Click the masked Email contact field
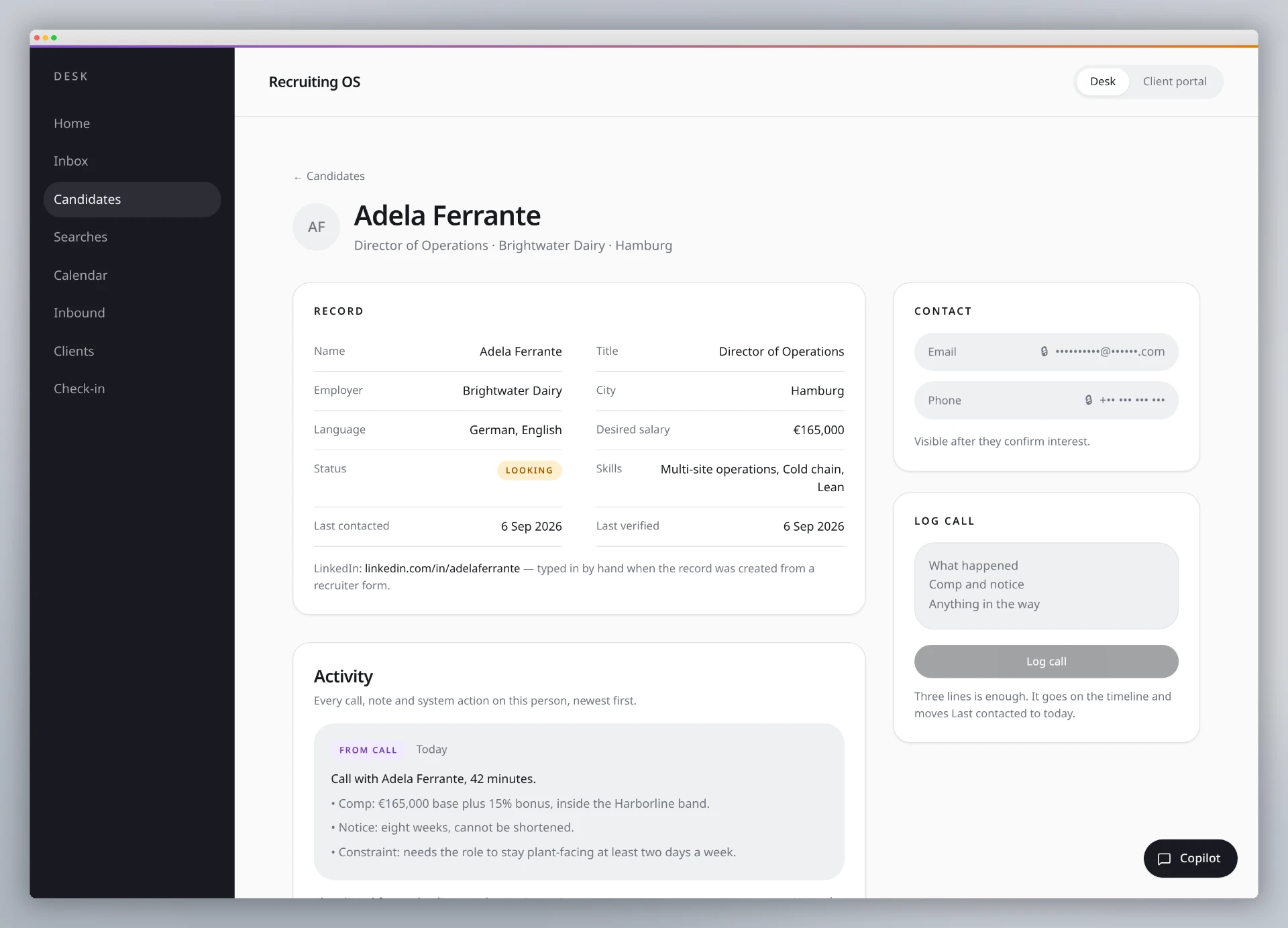The image size is (1288, 928). coord(1046,352)
